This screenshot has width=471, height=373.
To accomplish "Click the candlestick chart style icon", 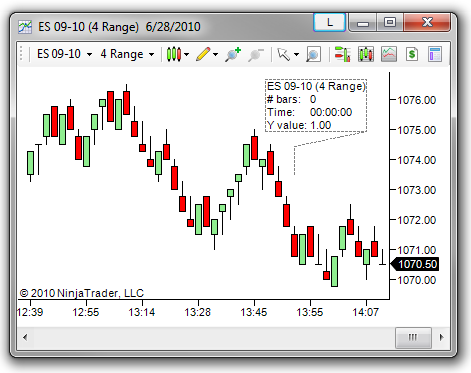I will click(174, 54).
